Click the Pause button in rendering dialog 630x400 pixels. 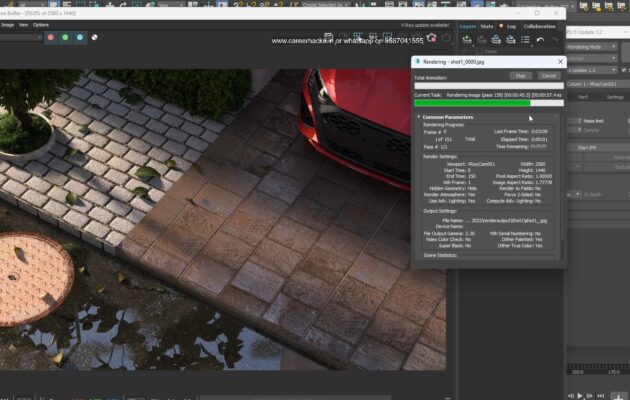click(520, 75)
